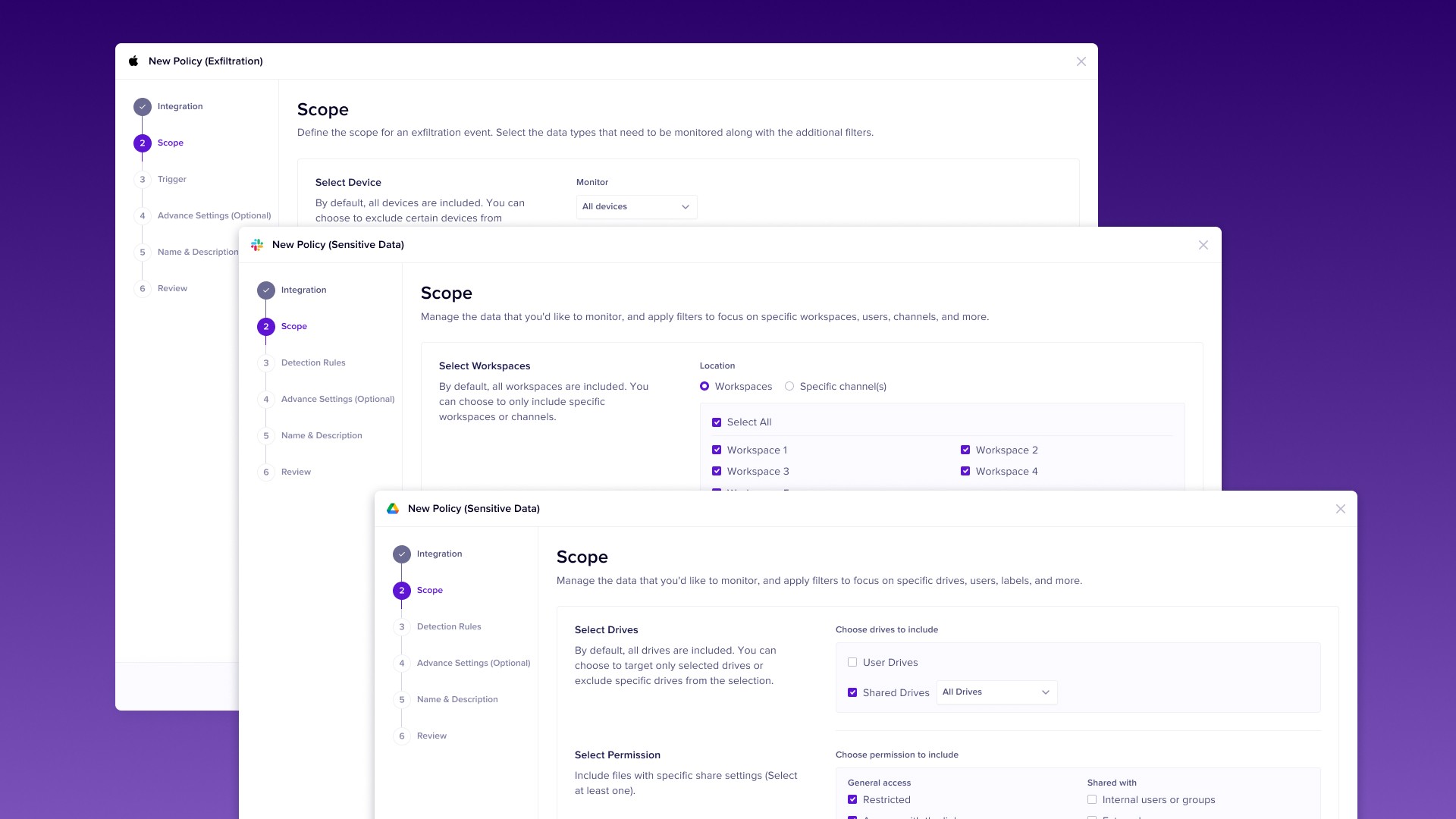
Task: Click the Scope step label in Slack window
Action: point(294,327)
